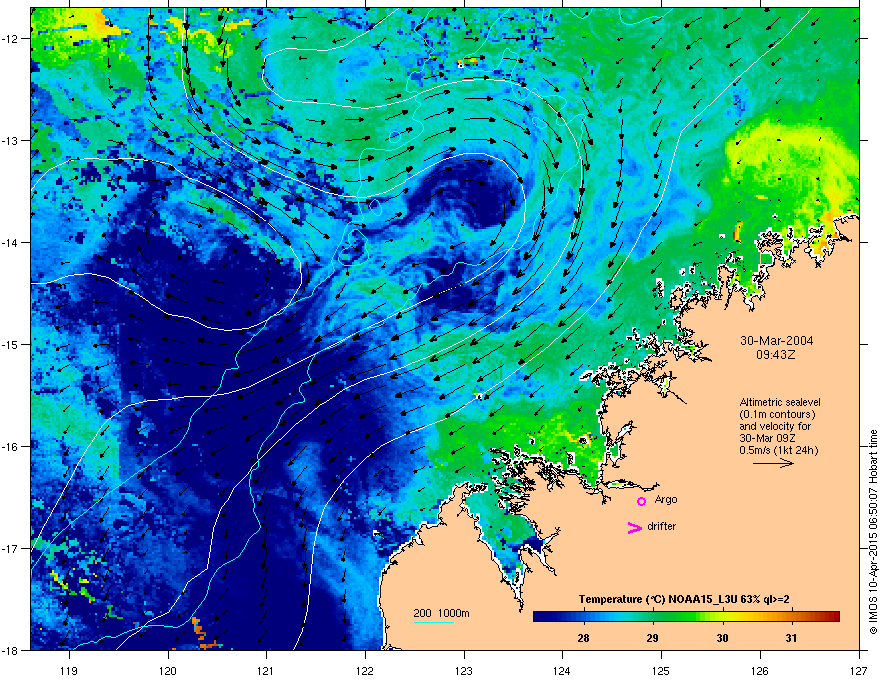Click the "200 1000m" depth label
The height and width of the screenshot is (680, 880).
click(x=441, y=613)
